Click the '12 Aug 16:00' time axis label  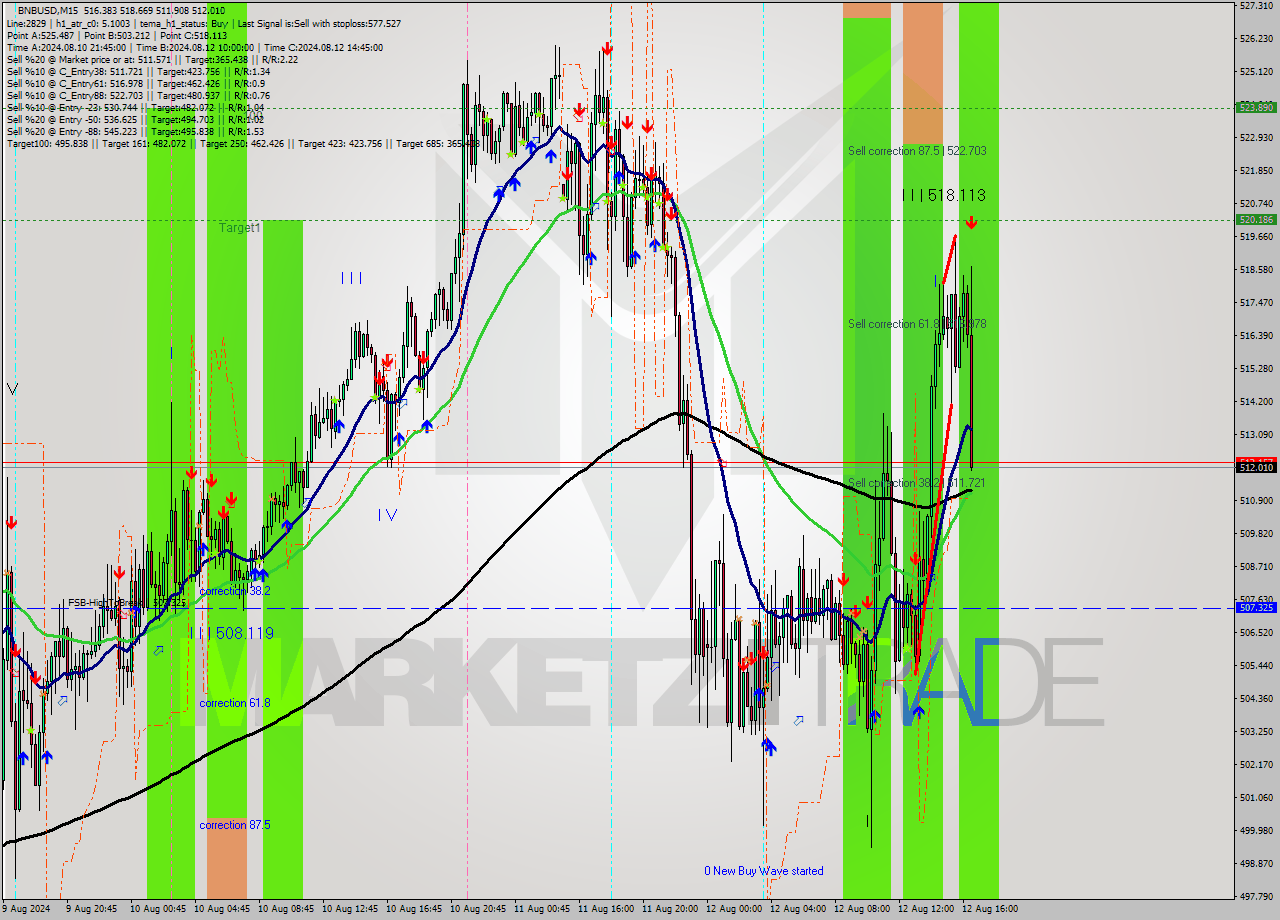[x=990, y=909]
